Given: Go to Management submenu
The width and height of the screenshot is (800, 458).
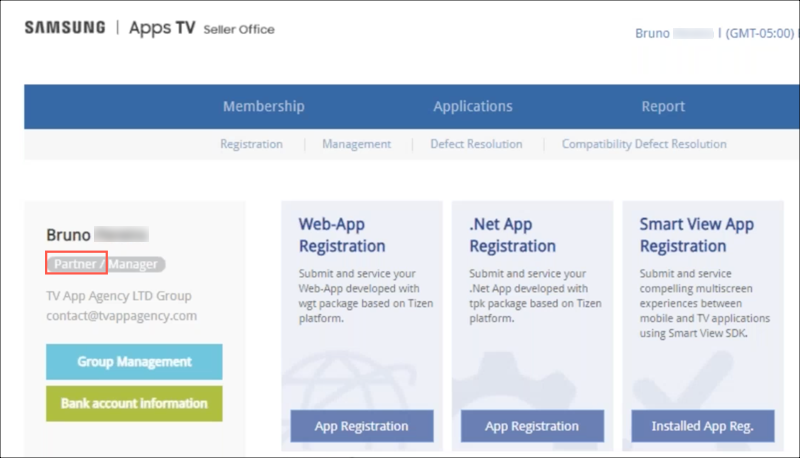Looking at the screenshot, I should tap(356, 144).
